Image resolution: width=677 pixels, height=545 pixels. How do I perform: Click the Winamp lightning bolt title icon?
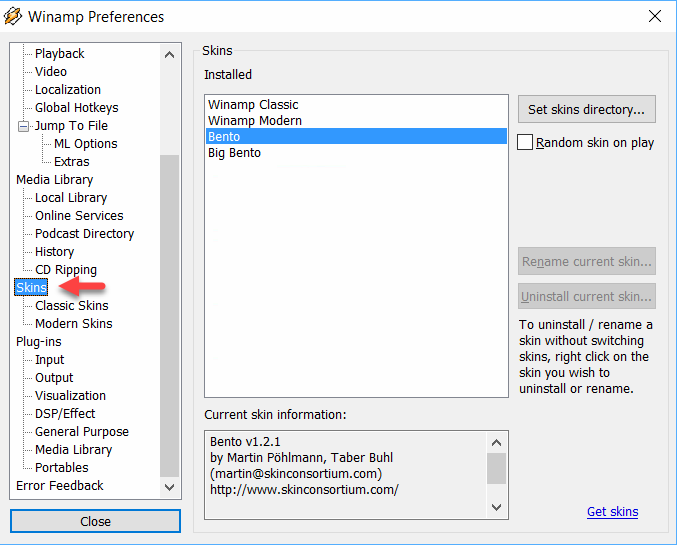[13, 16]
